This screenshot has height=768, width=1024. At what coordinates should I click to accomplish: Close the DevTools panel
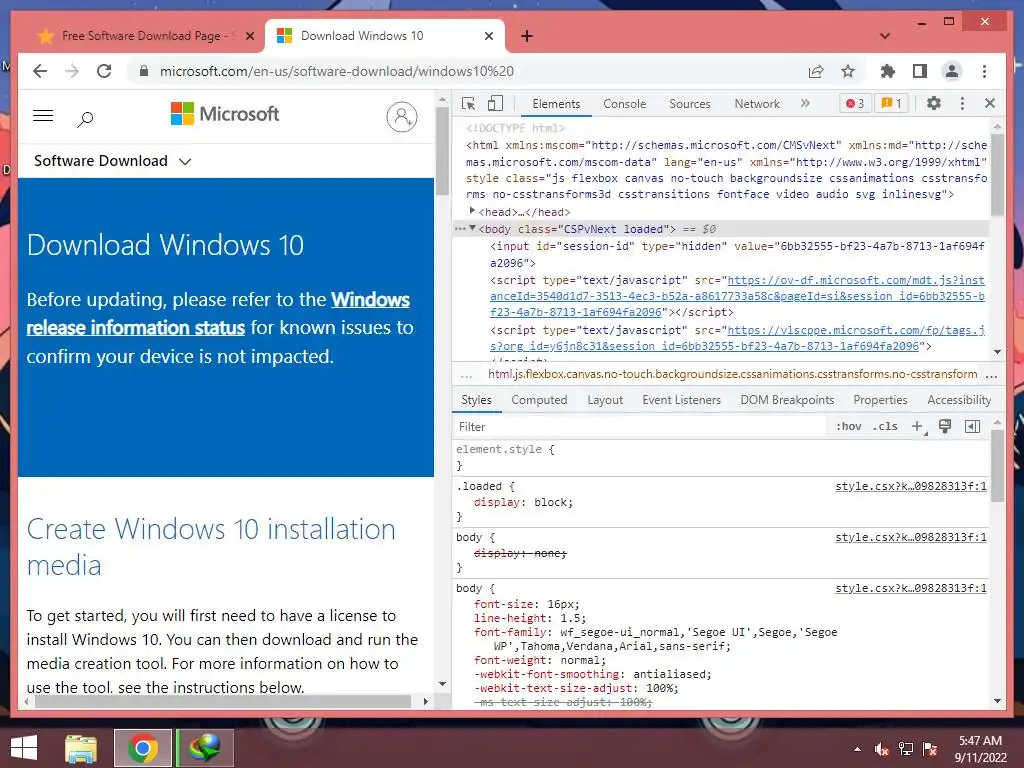[x=990, y=103]
